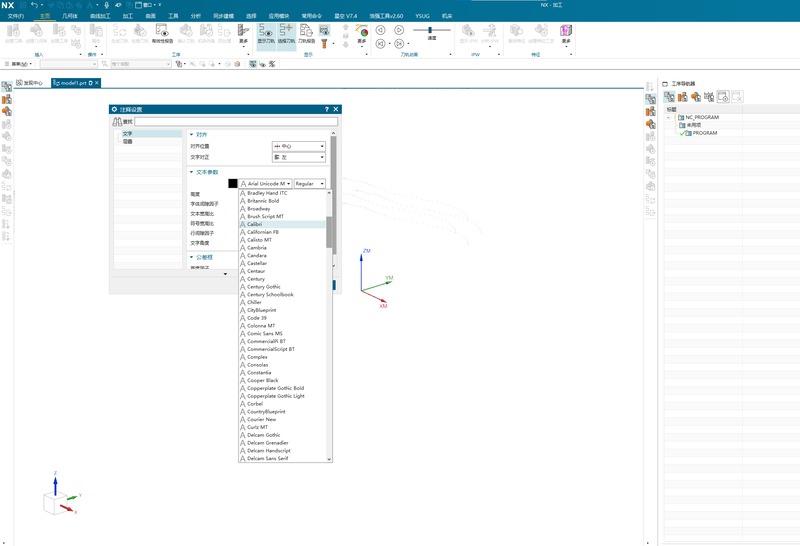Click the geometry view icon in navigator
800x546 pixels.
tap(695, 96)
